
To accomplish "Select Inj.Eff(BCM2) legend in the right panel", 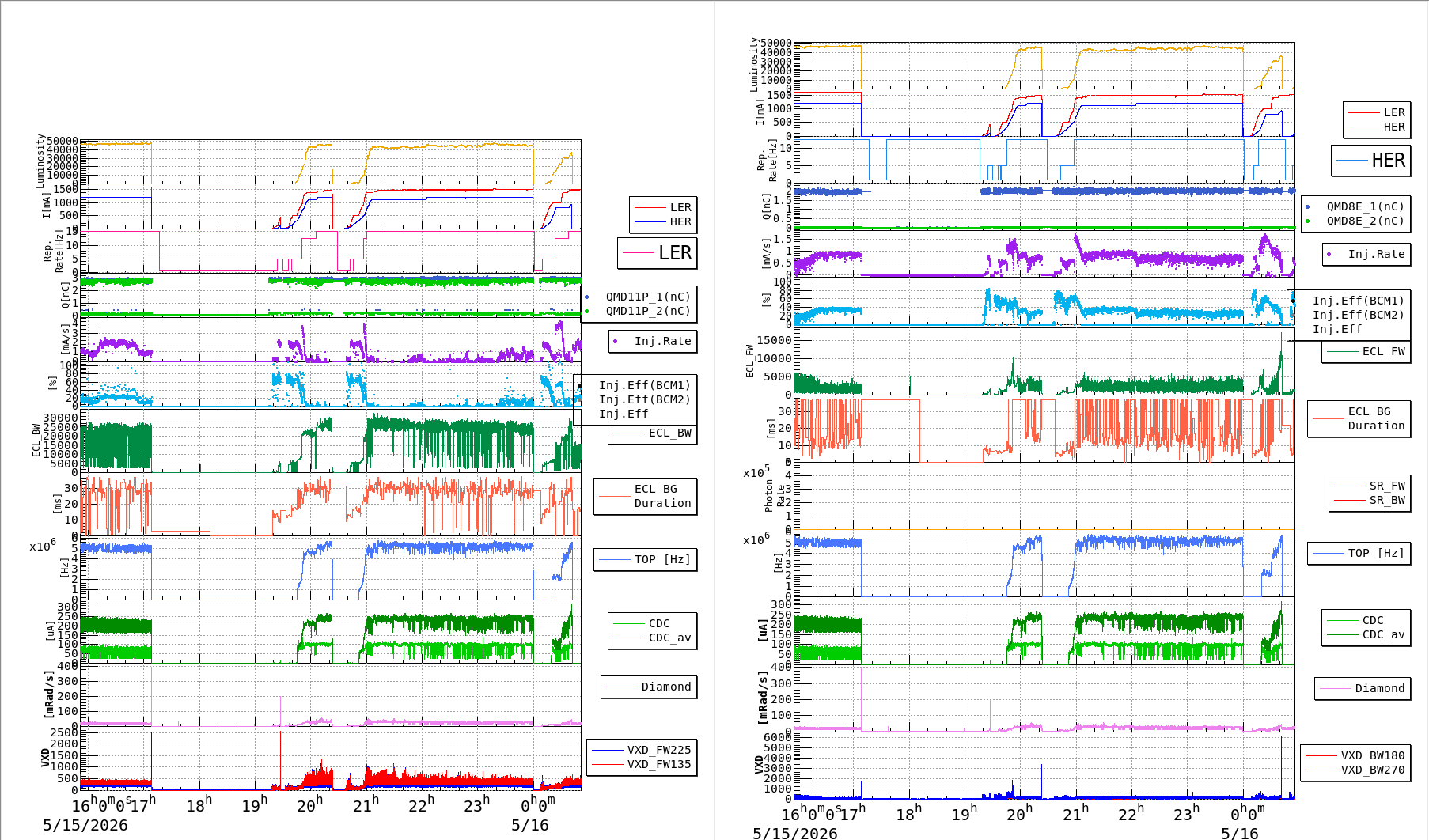I will pos(1358,315).
